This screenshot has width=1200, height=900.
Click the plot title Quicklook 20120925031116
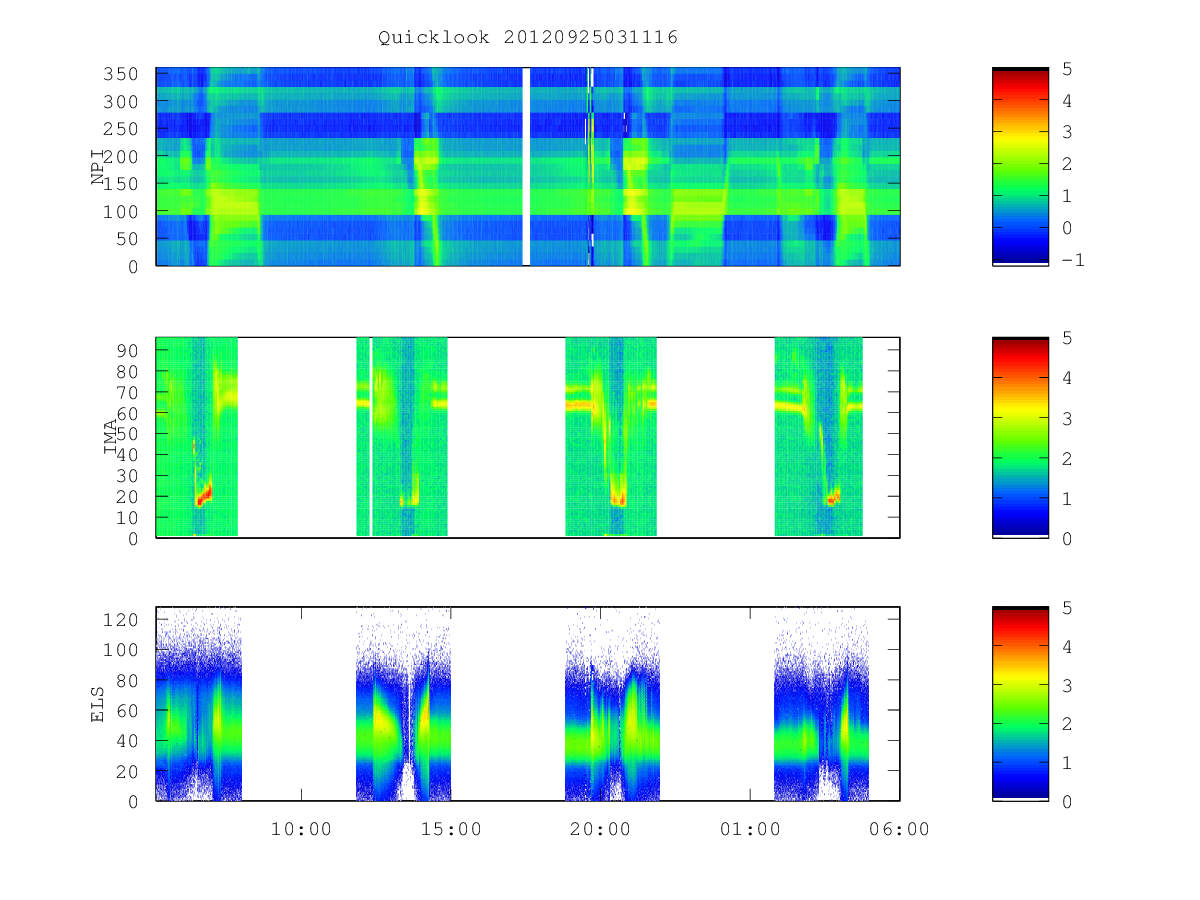pyautogui.click(x=528, y=38)
